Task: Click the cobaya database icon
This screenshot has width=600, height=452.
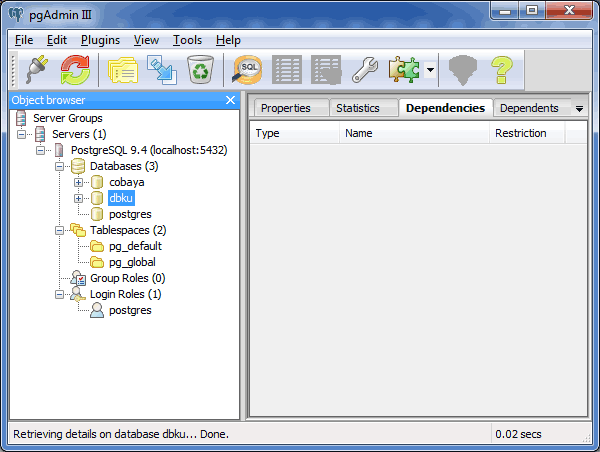Action: [97, 182]
